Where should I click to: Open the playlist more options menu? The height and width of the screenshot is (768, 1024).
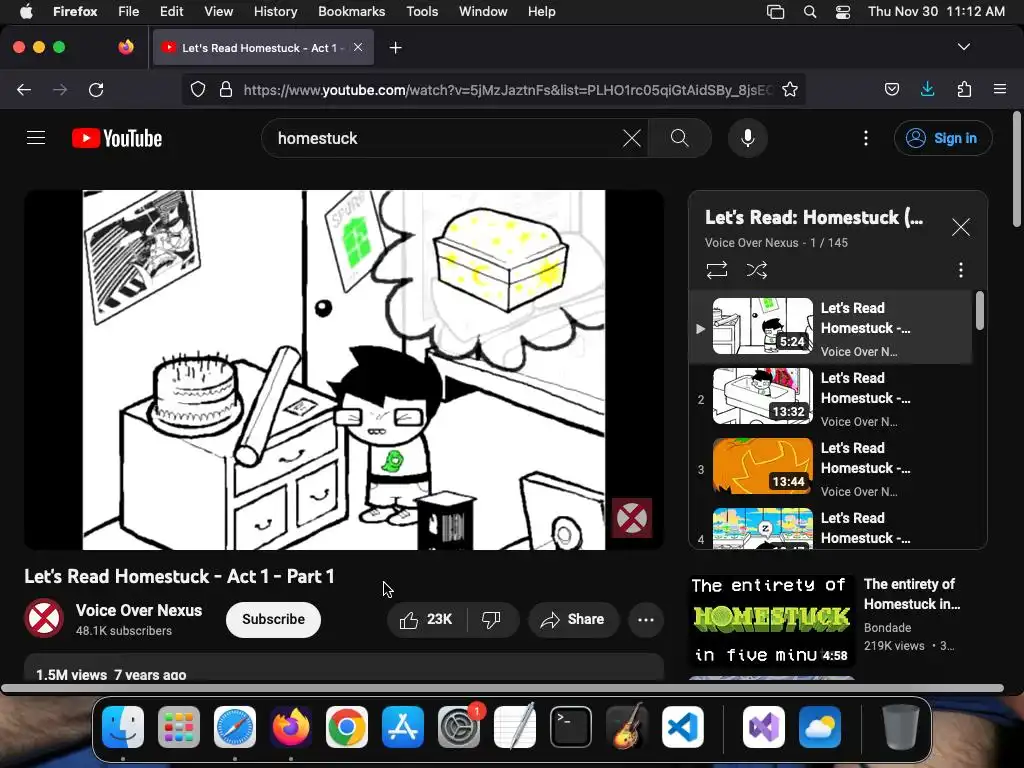pyautogui.click(x=961, y=270)
